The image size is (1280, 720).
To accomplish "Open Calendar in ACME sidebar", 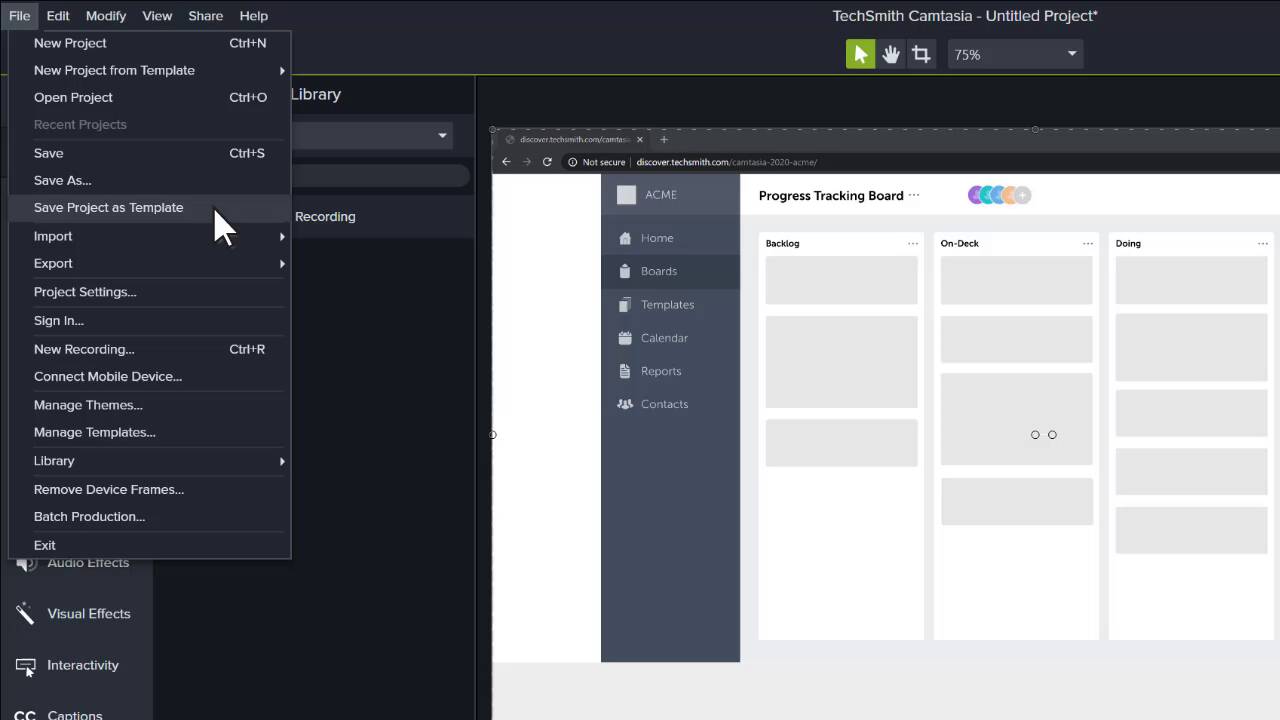I will click(x=670, y=338).
